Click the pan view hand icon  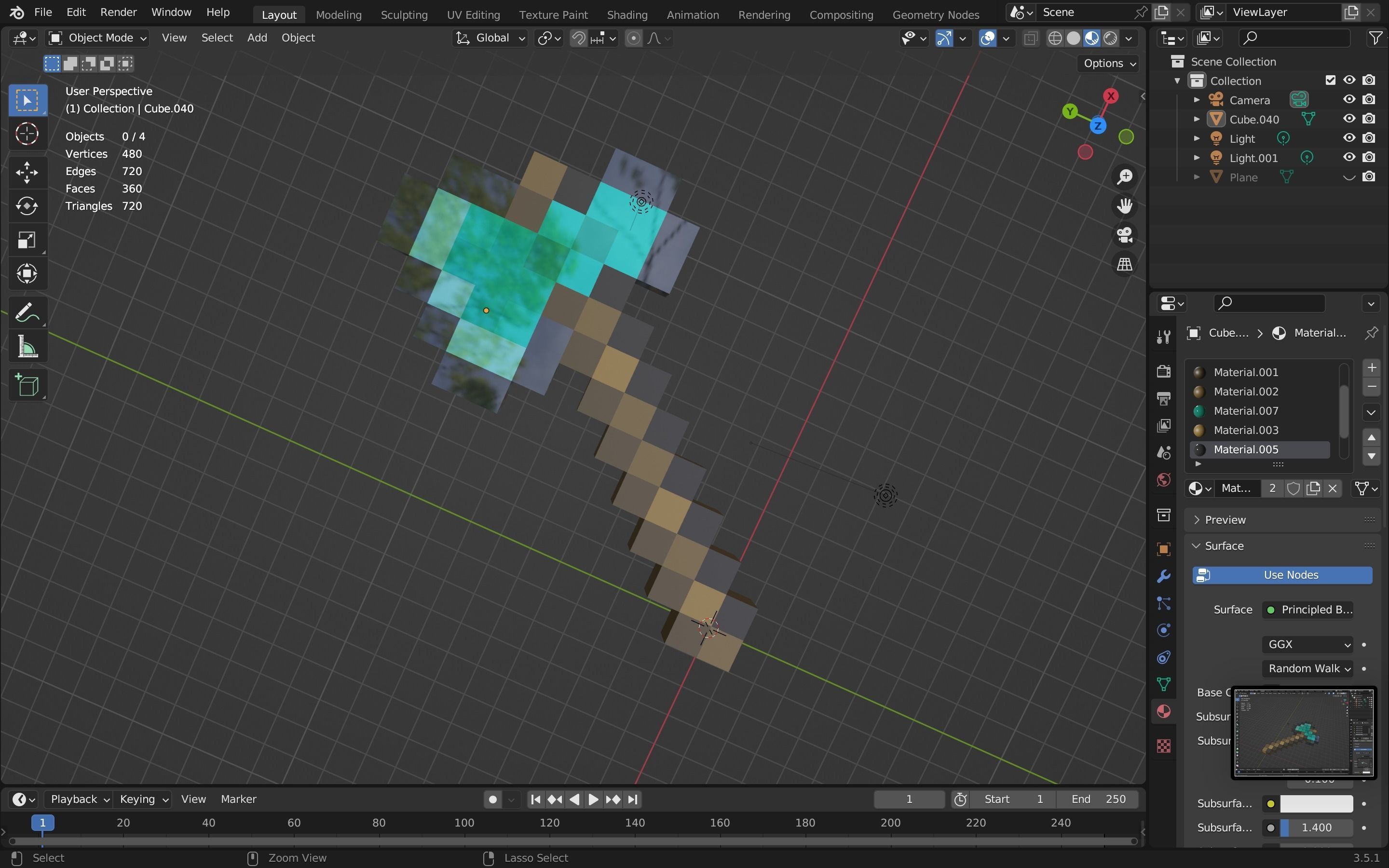[1124, 206]
